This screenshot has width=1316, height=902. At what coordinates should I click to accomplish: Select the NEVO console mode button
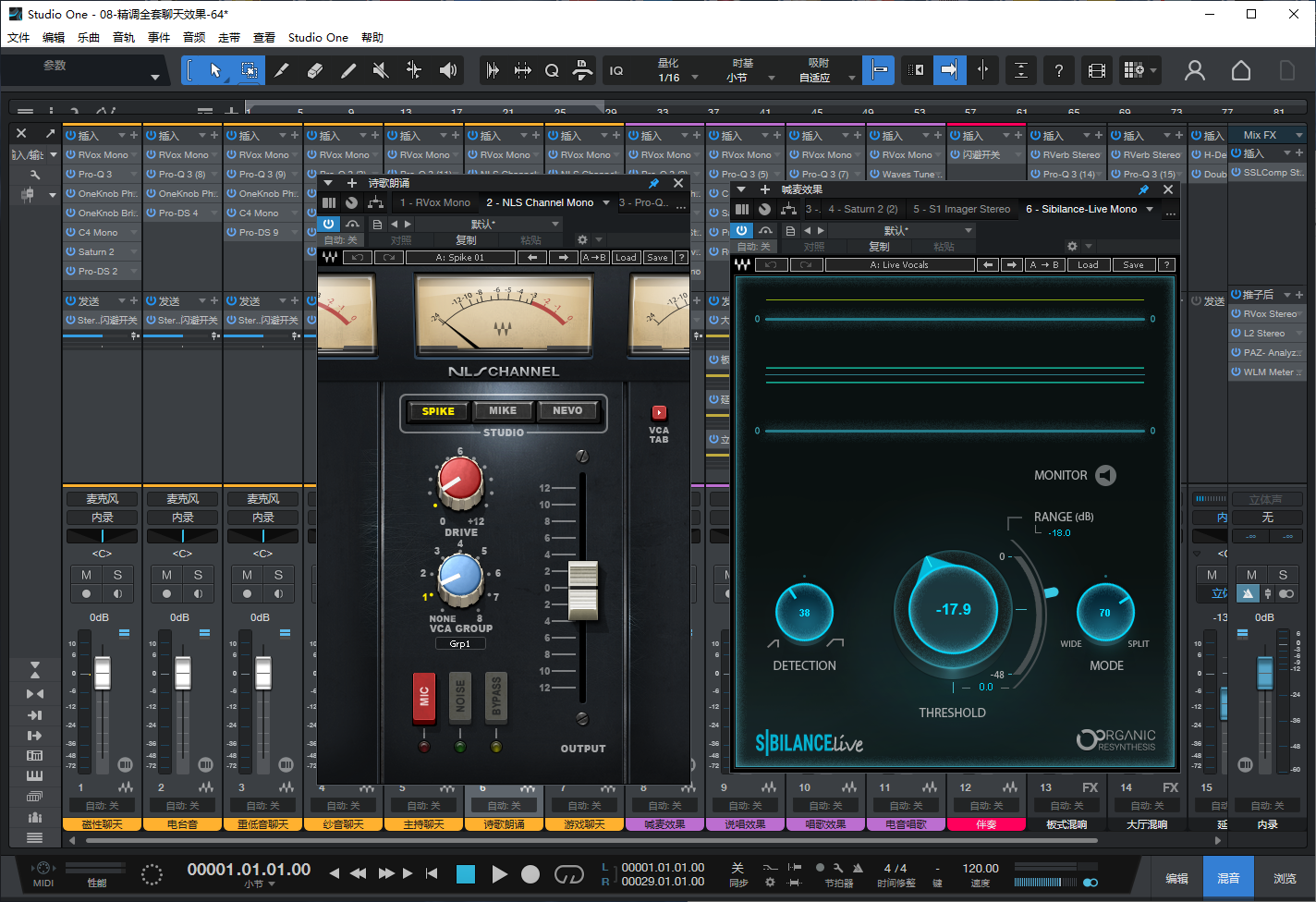pyautogui.click(x=567, y=410)
